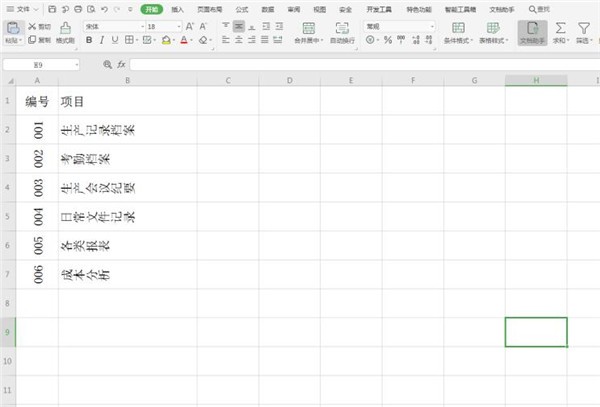The width and height of the screenshot is (600, 407).
Task: Switch to the Insert (插入) tab
Action: [x=177, y=9]
